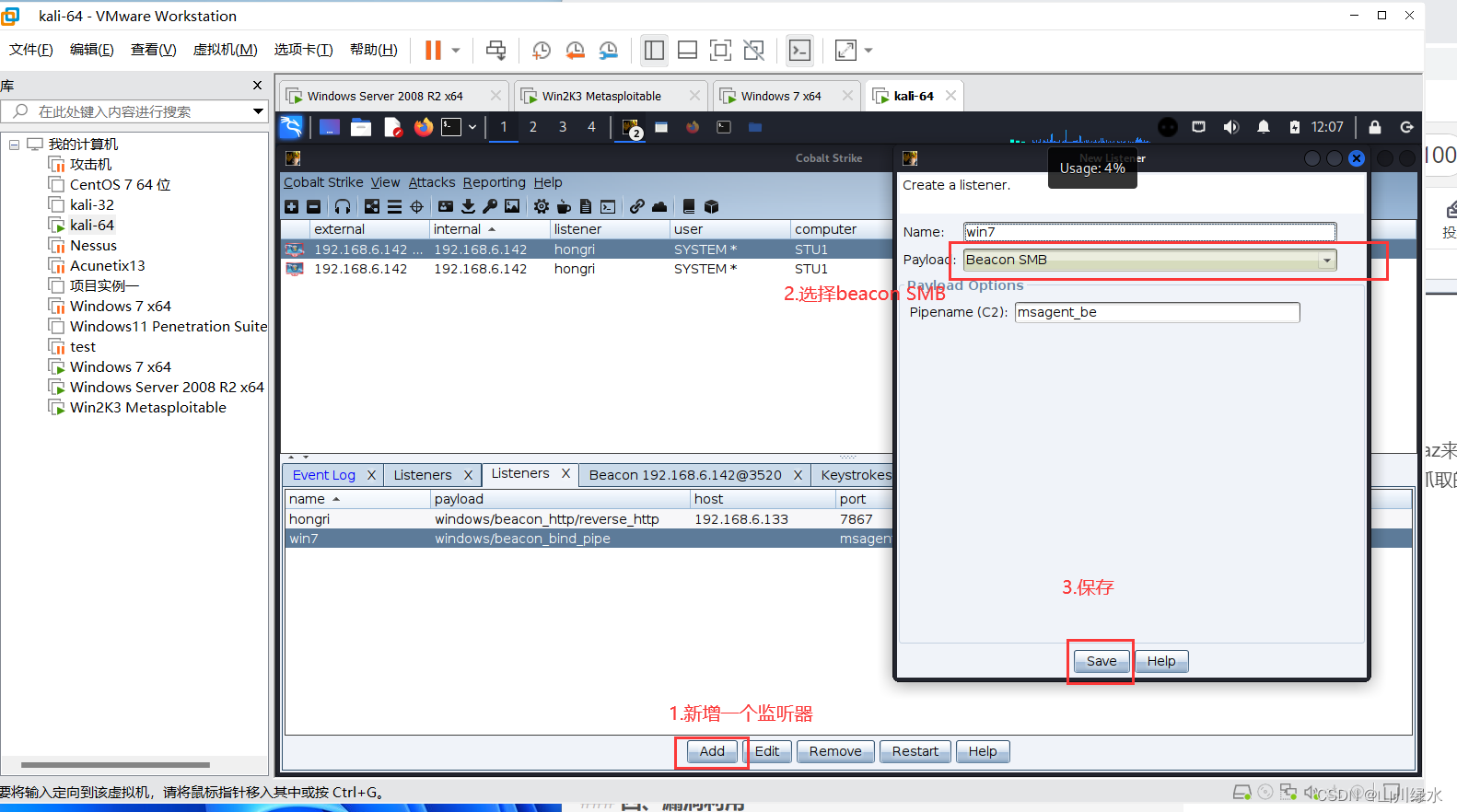The height and width of the screenshot is (812, 1457).
Task: Open terminal dropdown chevron in Kali panel
Action: coord(472,127)
